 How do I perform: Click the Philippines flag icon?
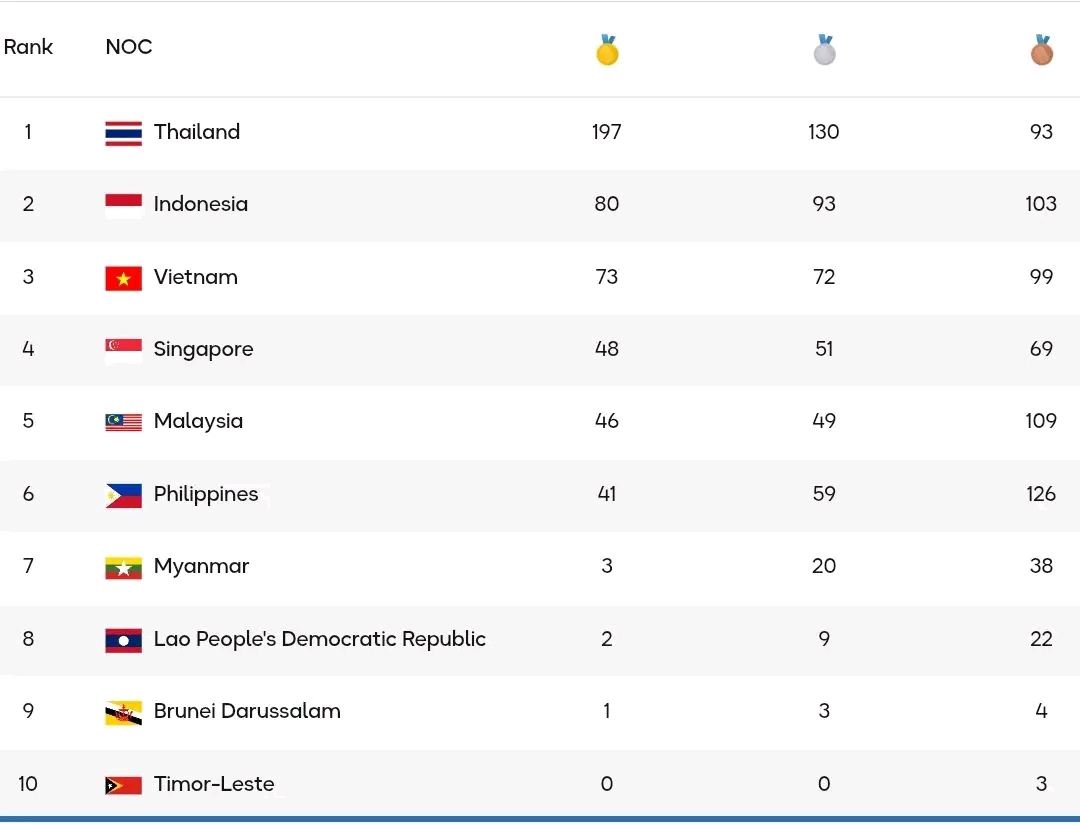pyautogui.click(x=123, y=495)
